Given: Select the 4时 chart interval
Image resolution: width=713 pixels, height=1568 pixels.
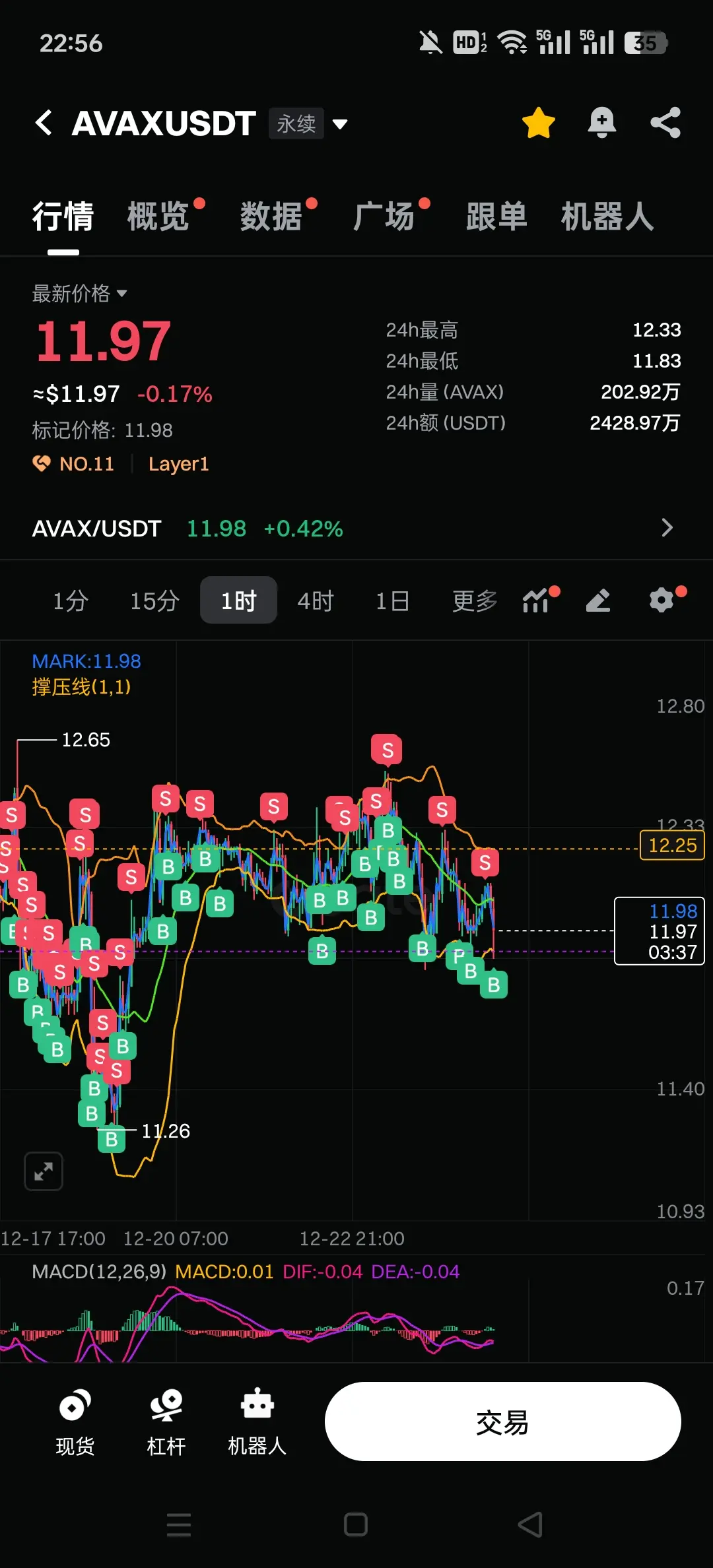Looking at the screenshot, I should [x=316, y=601].
